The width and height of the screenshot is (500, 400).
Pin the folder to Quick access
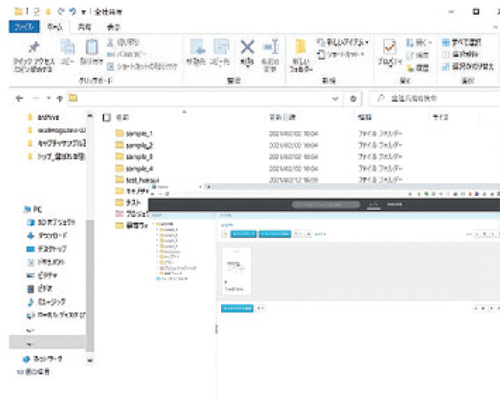(x=34, y=48)
